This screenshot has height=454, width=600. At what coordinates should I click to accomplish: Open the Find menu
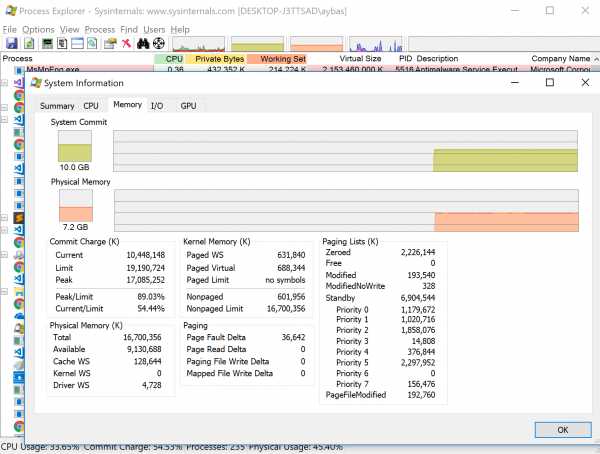(129, 29)
